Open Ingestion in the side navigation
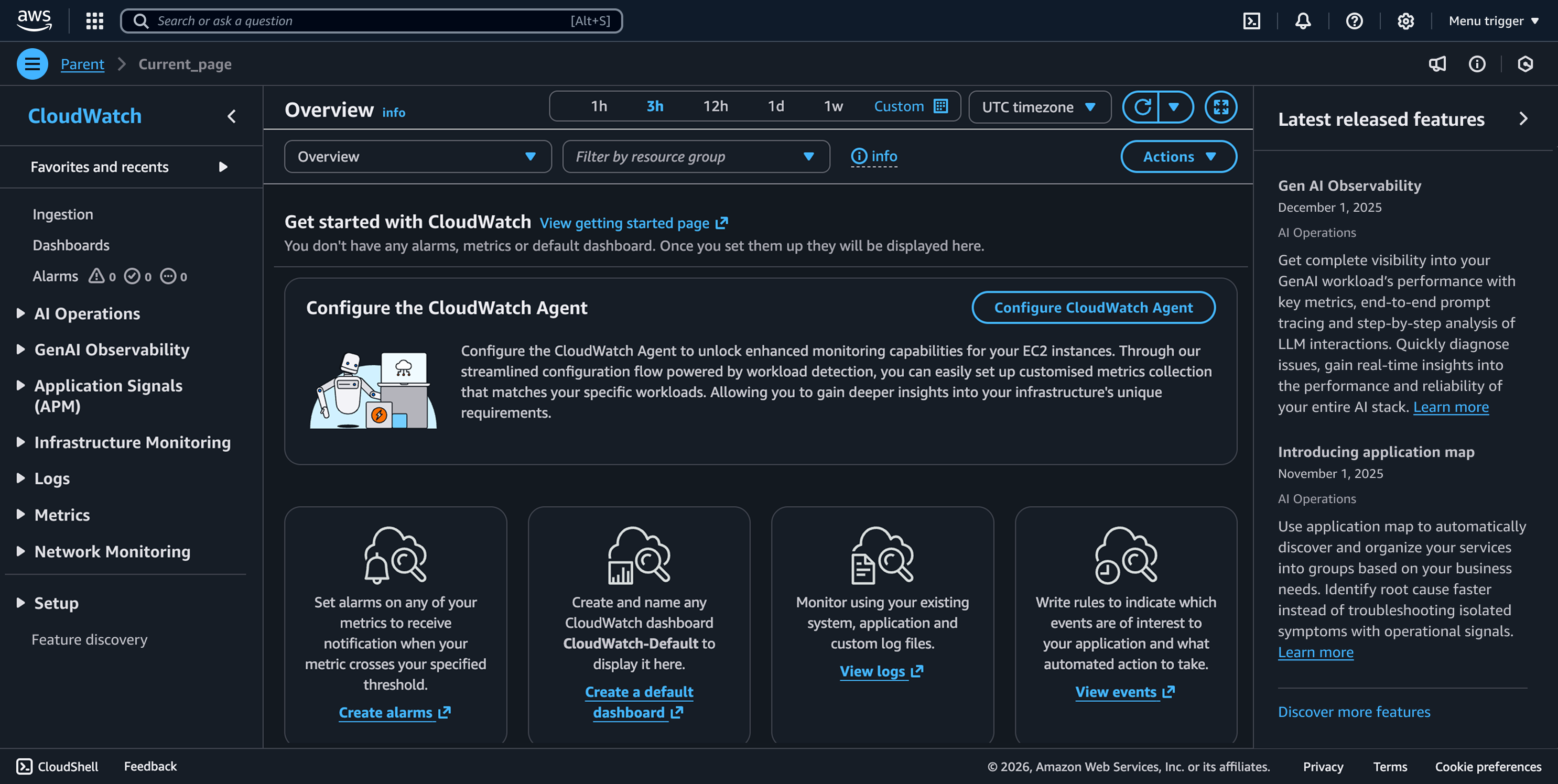 [63, 214]
